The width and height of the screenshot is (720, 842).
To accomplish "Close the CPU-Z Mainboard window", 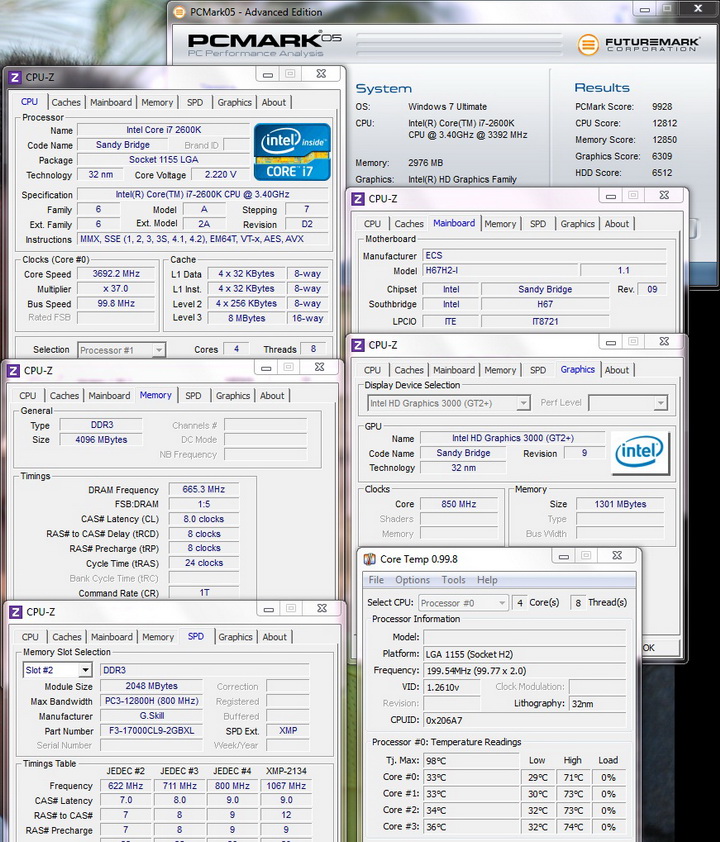I will (664, 195).
